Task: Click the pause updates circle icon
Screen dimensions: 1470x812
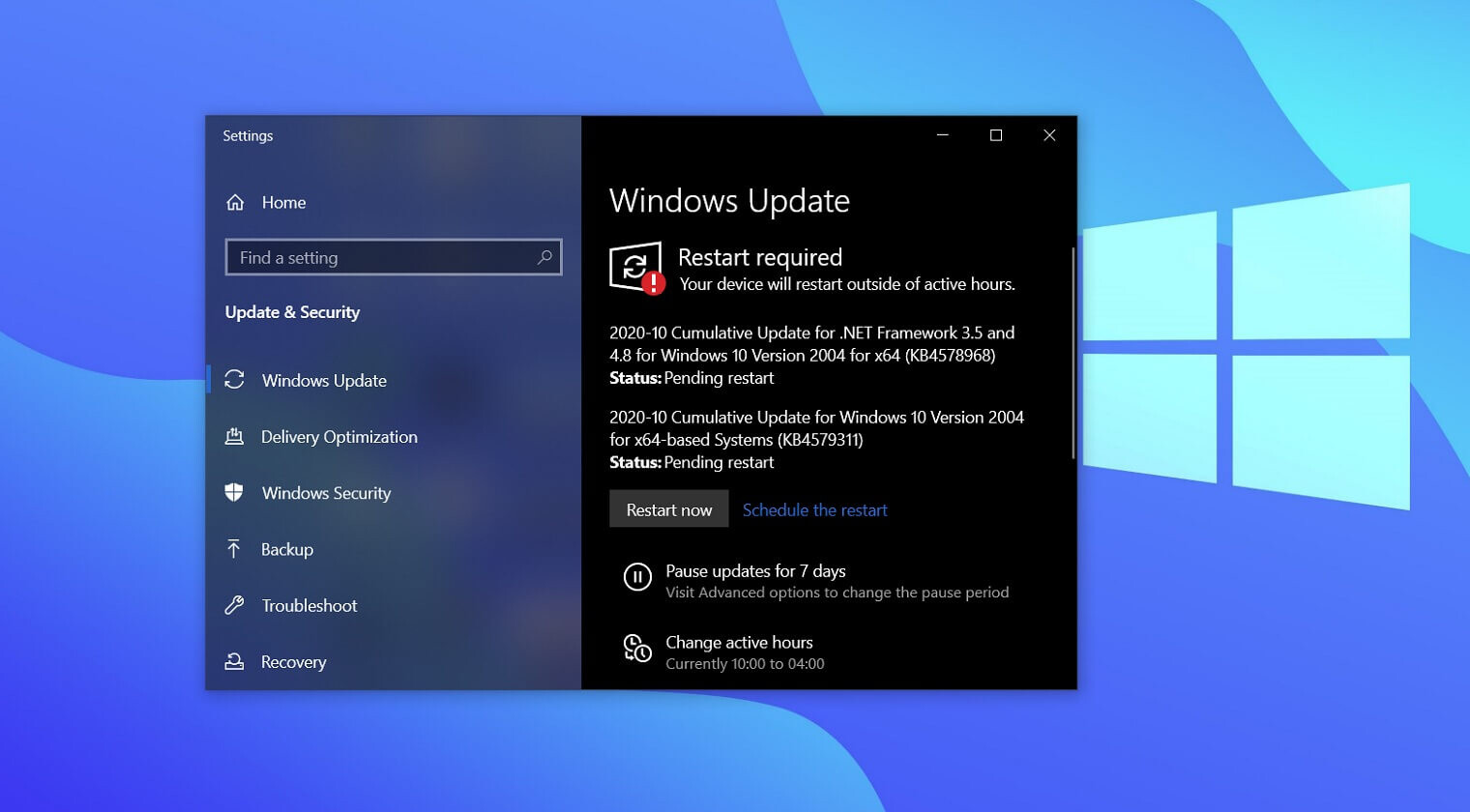Action: coord(637,577)
